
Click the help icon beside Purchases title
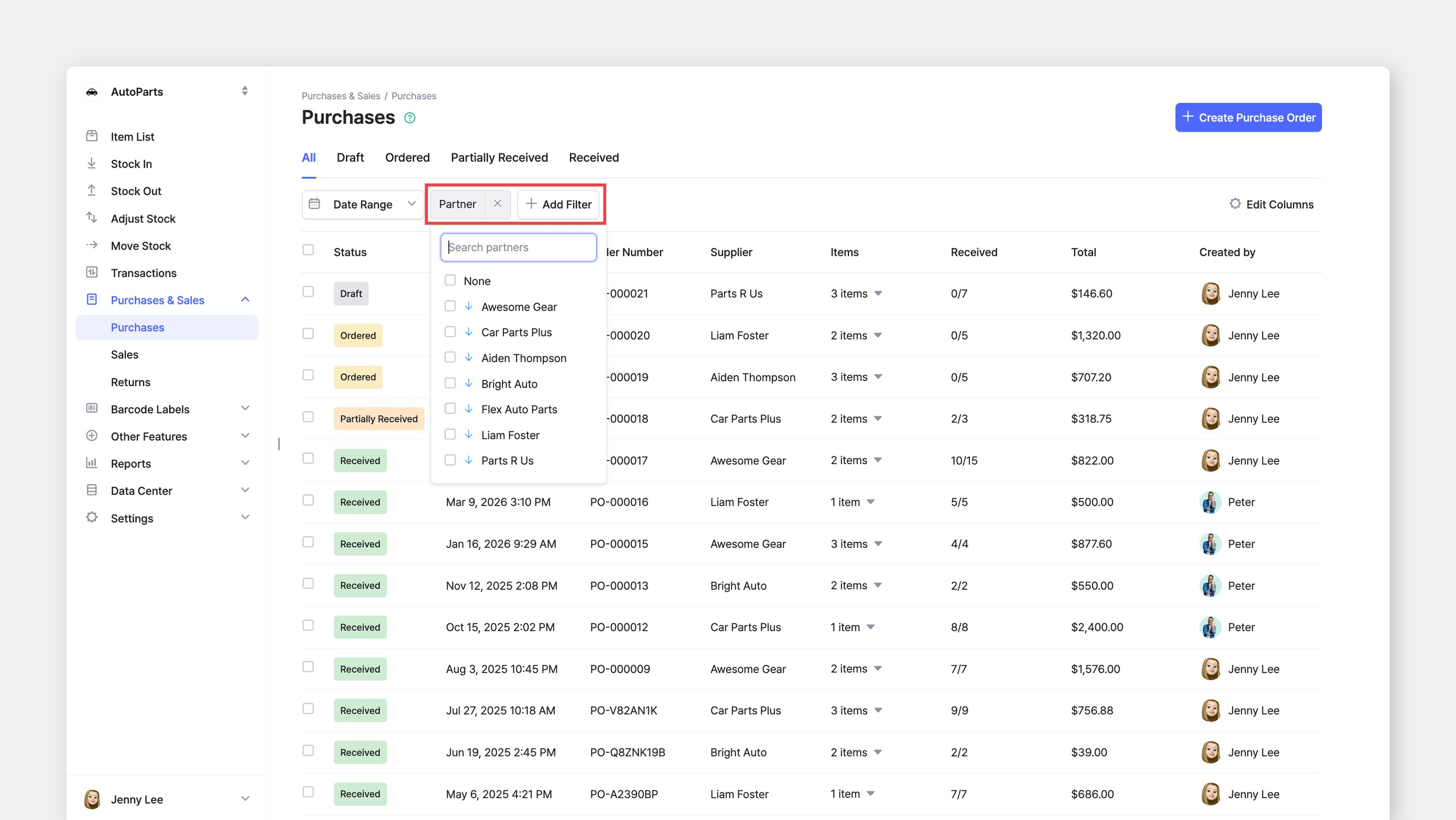(x=410, y=118)
